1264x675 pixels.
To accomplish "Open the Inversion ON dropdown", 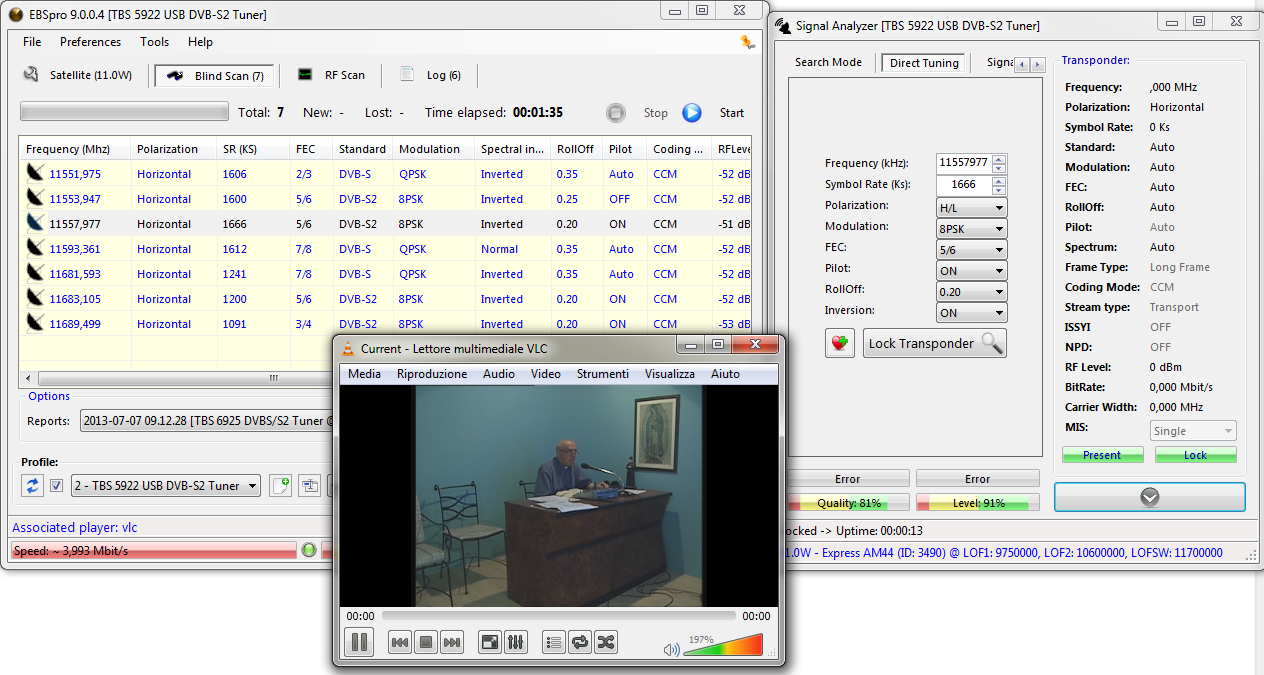I will pyautogui.click(x=971, y=312).
